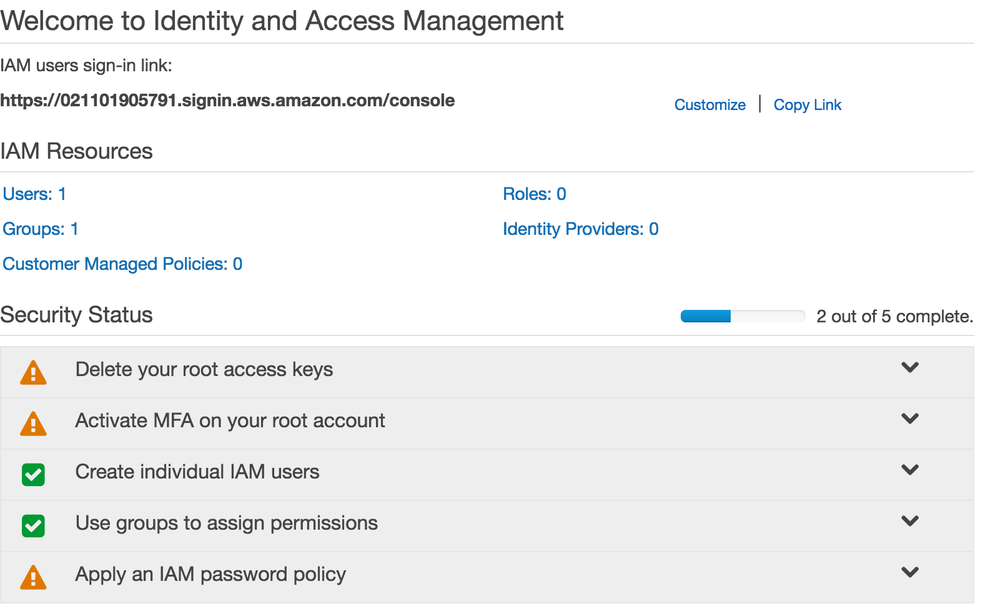Open the Groups: 1 resource link
998x606 pixels.
click(41, 229)
